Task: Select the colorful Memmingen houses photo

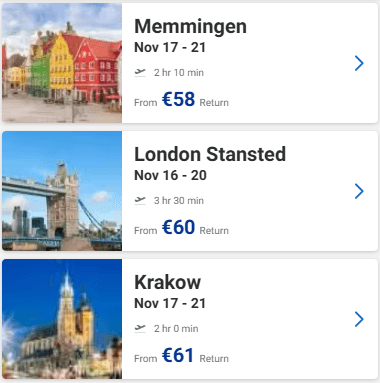Action: click(62, 63)
